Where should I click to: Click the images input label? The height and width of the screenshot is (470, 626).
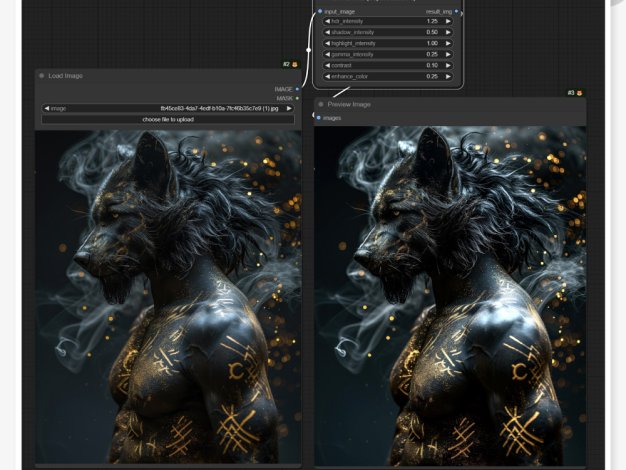coord(332,118)
